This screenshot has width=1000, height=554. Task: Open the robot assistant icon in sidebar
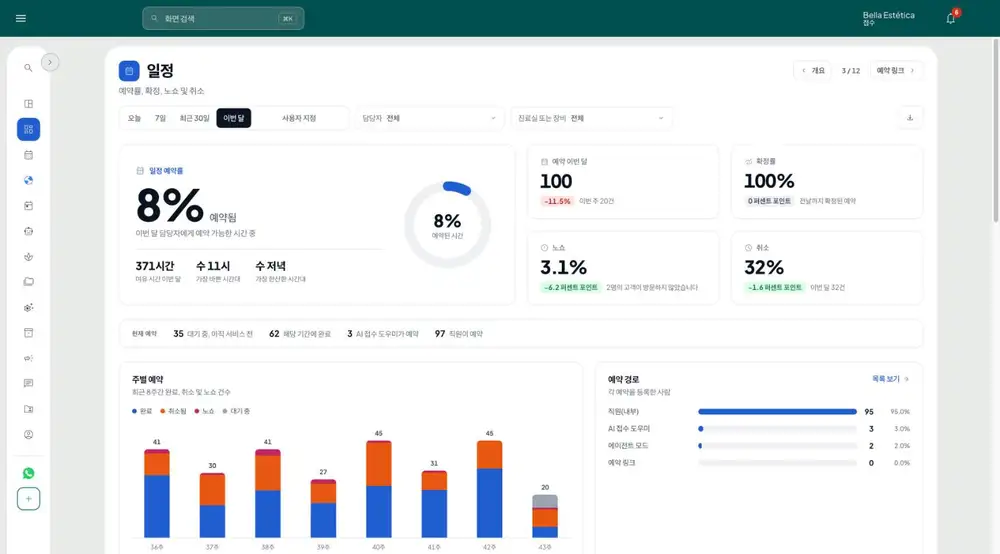28,231
